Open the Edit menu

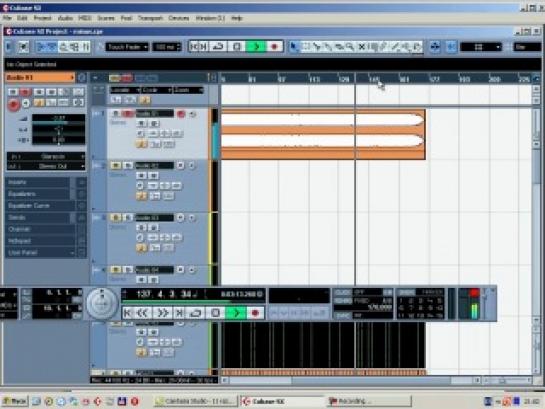coord(22,18)
